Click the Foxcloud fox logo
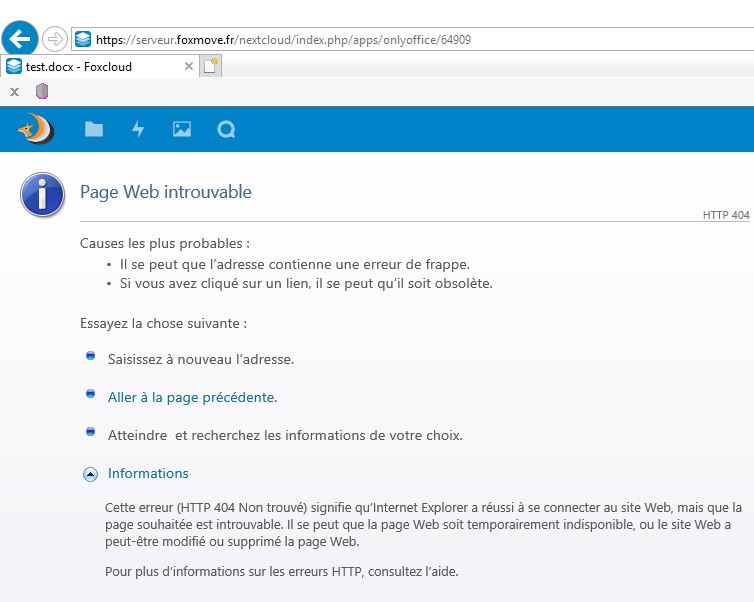Screen dimensions: 754x602 (36, 129)
